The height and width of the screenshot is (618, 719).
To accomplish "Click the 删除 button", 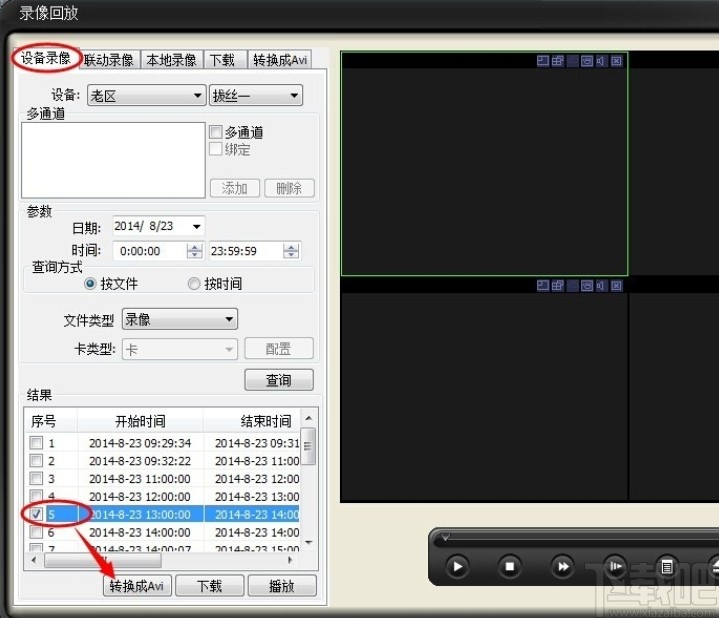I will [x=289, y=188].
